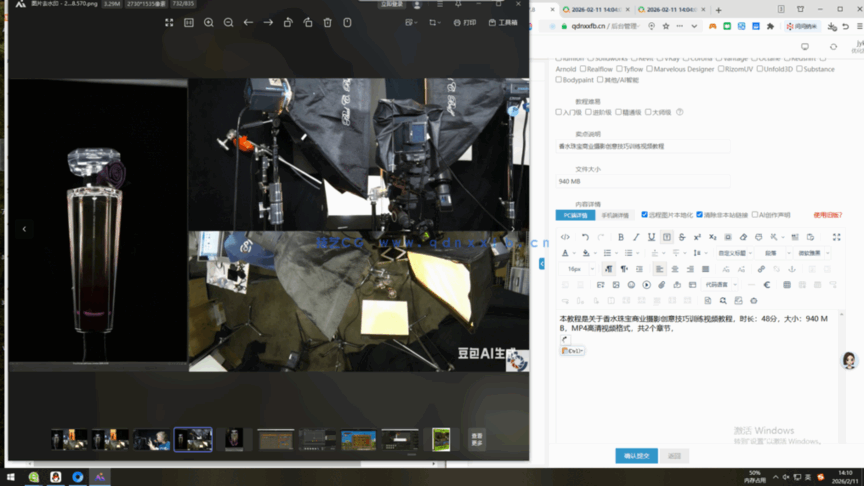Open the 自定义标题 heading dropdown
Image resolution: width=864 pixels, height=486 pixels.
(735, 253)
